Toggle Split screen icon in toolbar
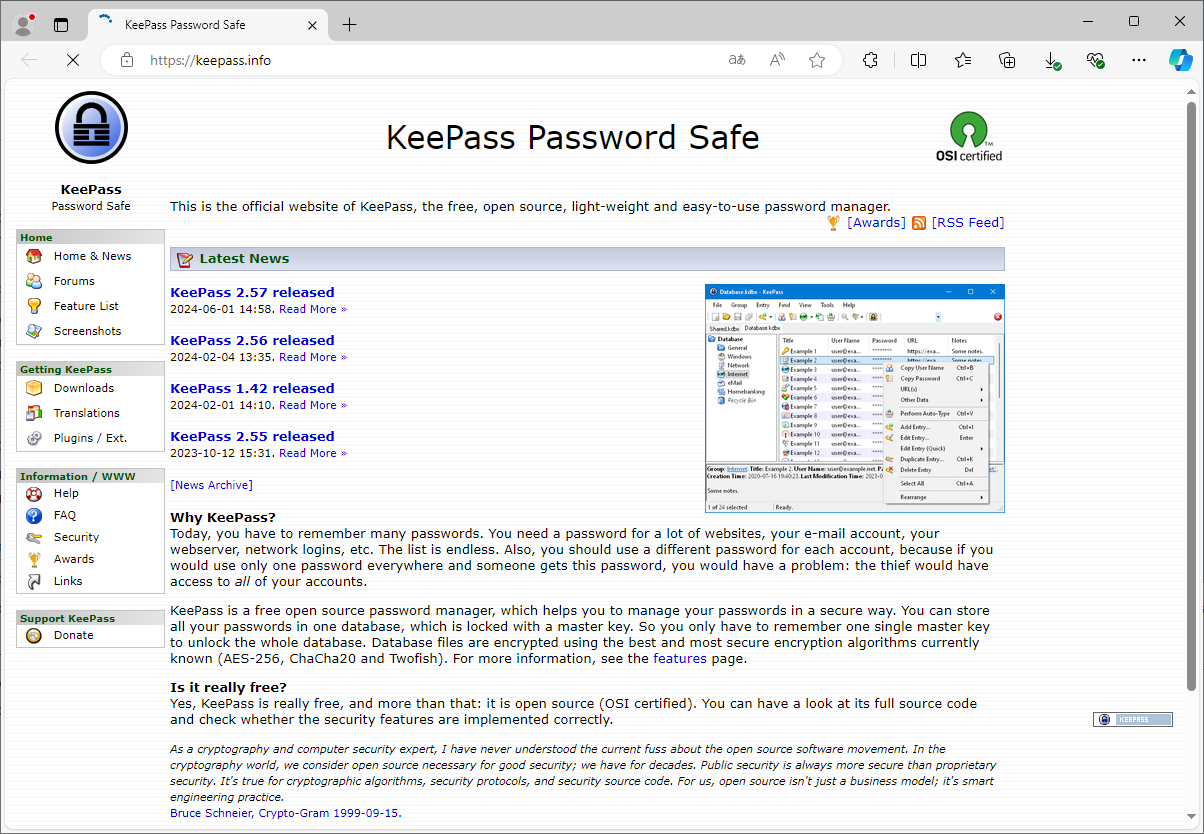This screenshot has width=1204, height=834. pyautogui.click(x=918, y=60)
